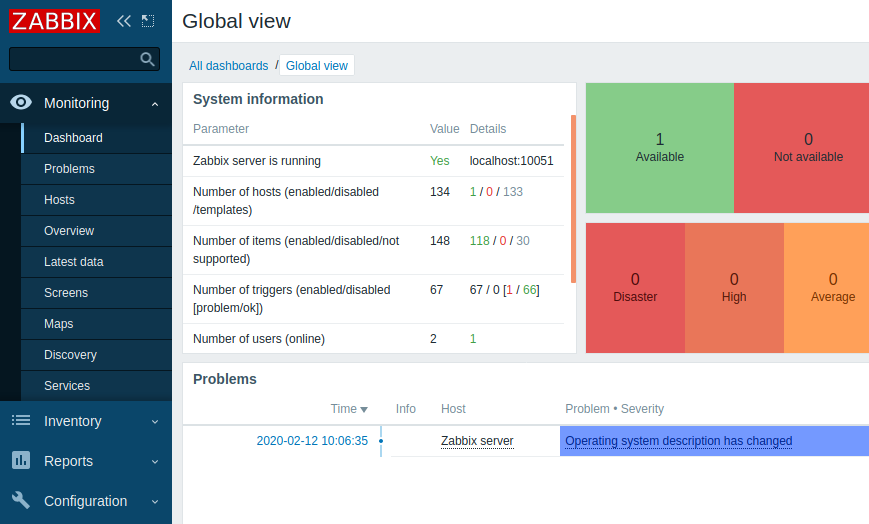Image resolution: width=869 pixels, height=524 pixels.
Task: Click the Monitoring eye icon
Action: pos(21,103)
